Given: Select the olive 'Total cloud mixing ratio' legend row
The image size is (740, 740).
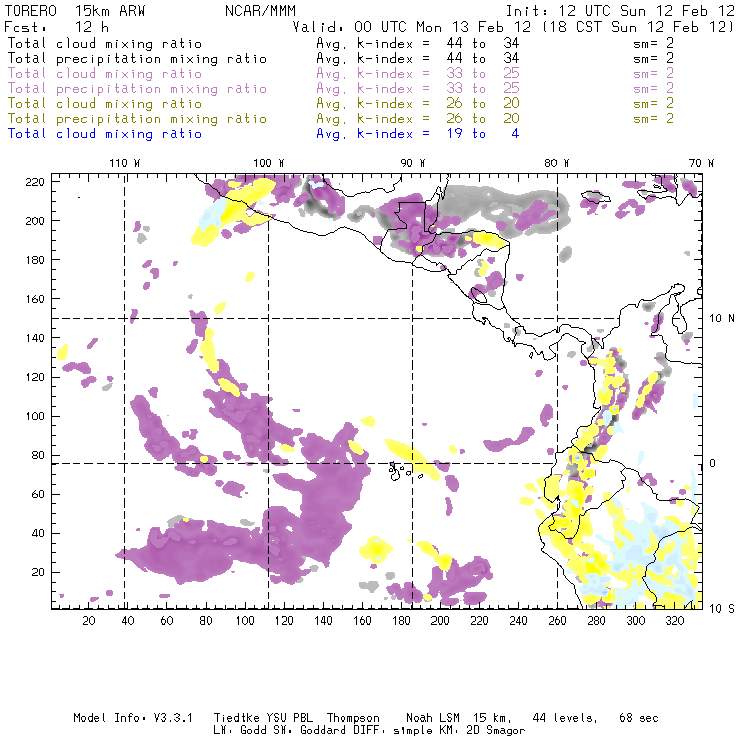Looking at the screenshot, I should (105, 103).
